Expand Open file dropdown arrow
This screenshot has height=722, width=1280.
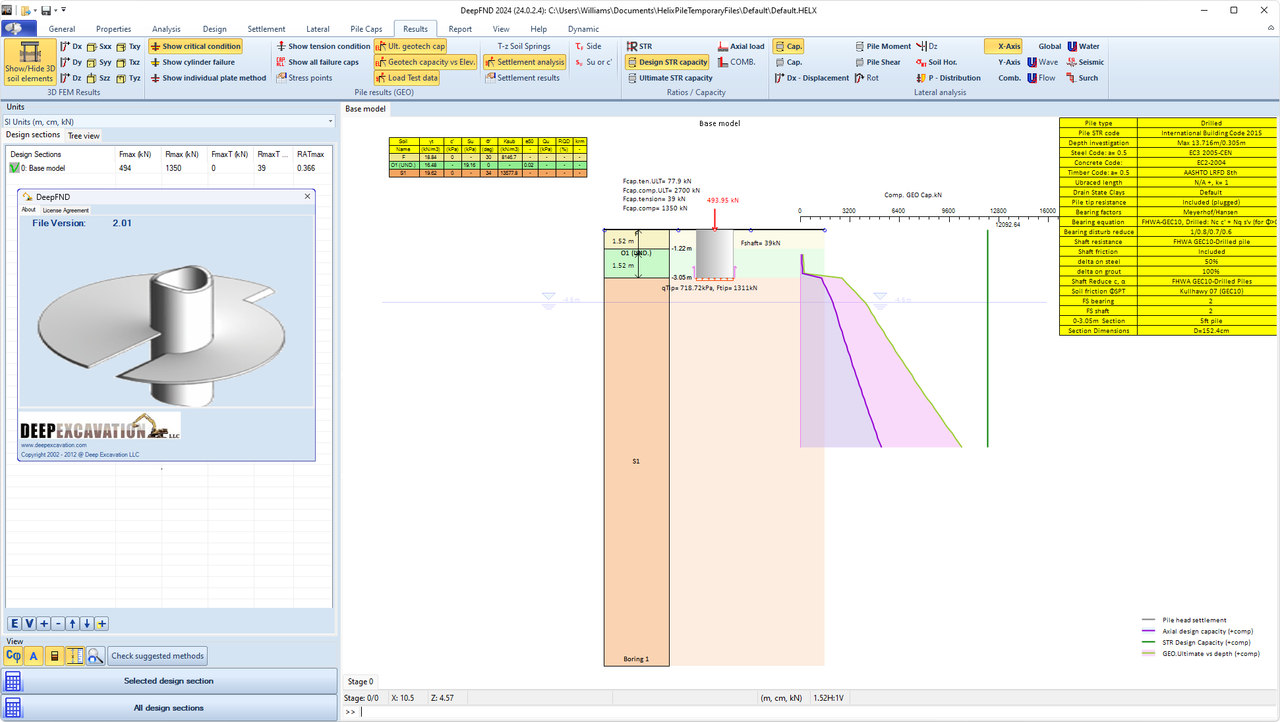(x=36, y=10)
